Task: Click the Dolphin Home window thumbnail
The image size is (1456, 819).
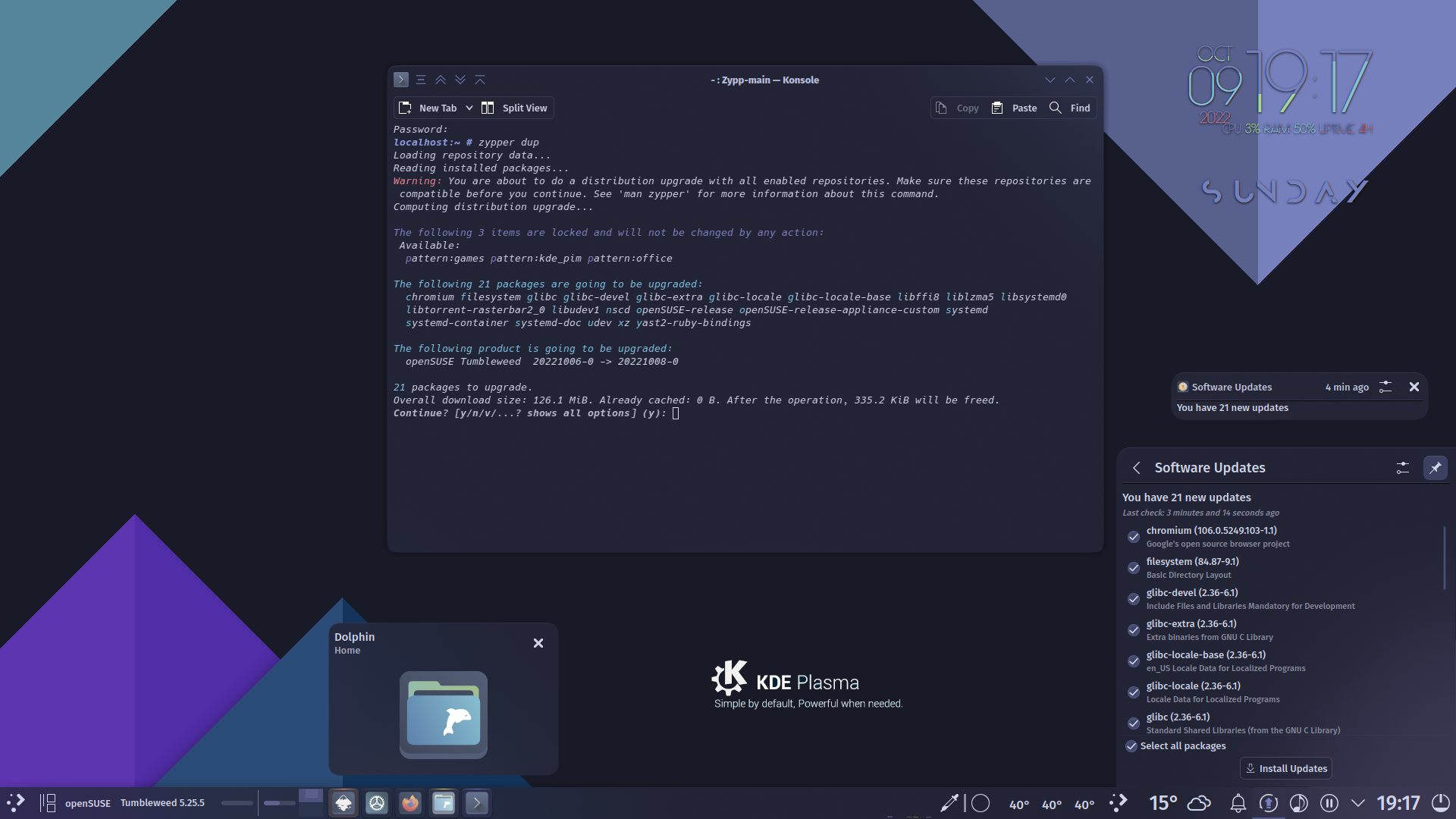Action: [443, 714]
